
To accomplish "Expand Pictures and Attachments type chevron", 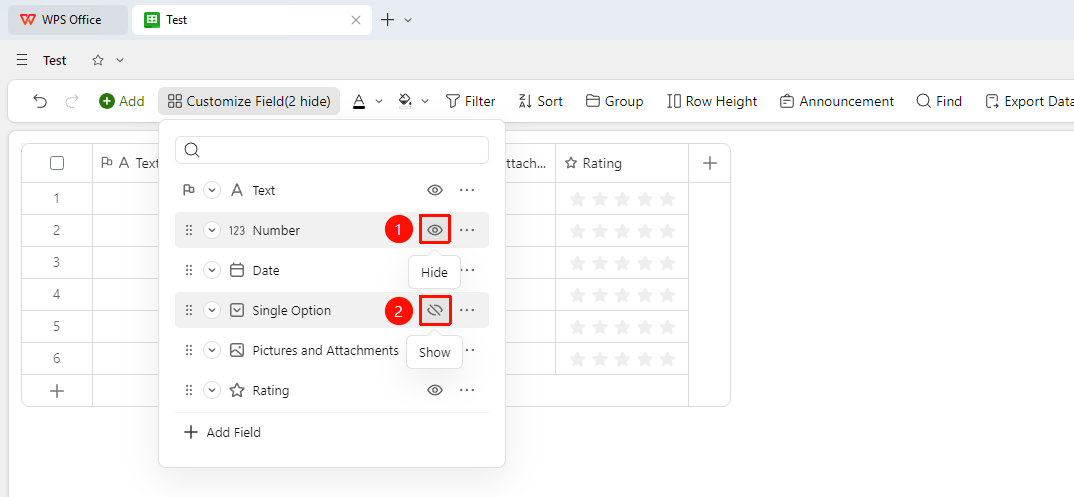I will (212, 351).
